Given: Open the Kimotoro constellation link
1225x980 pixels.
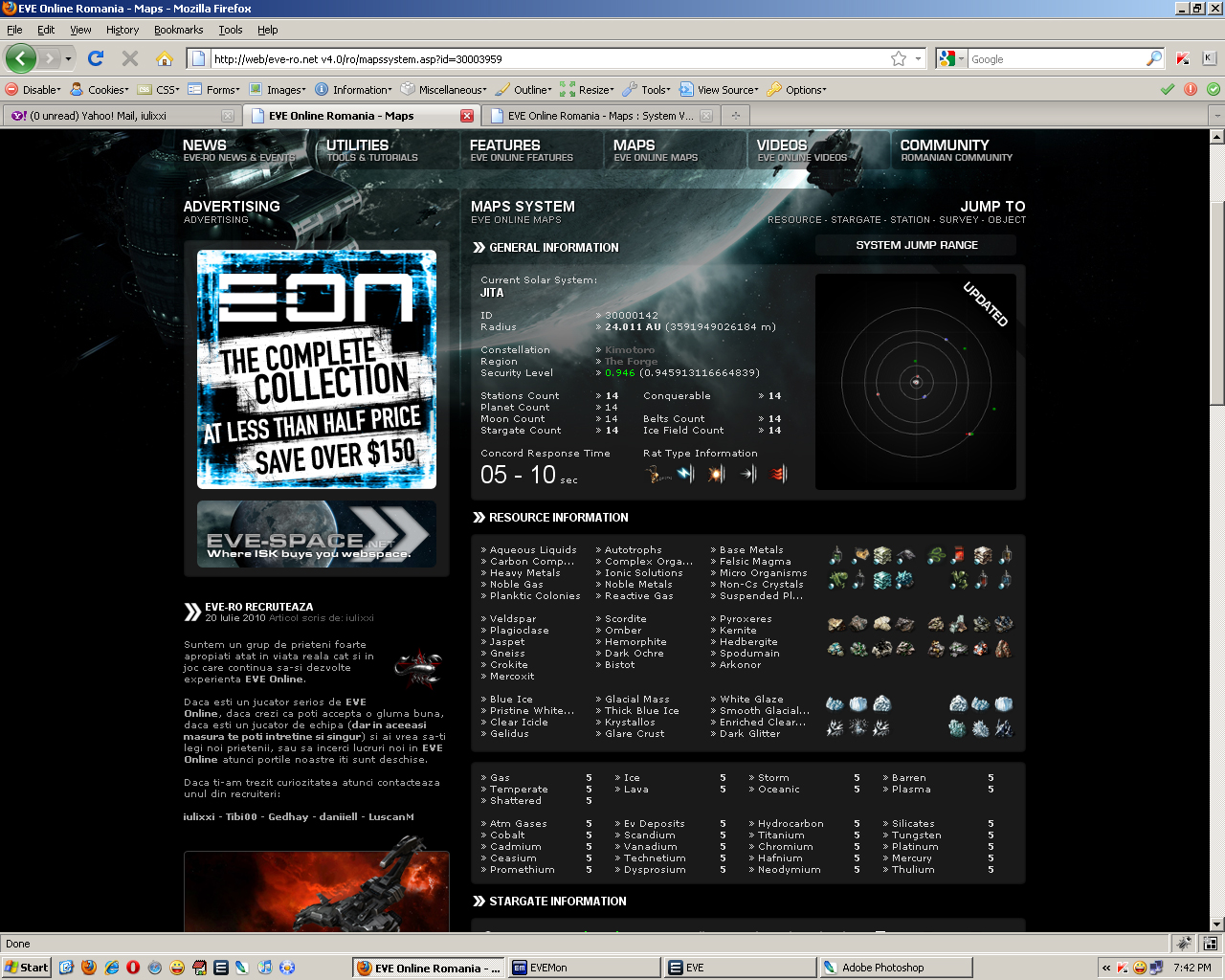Looking at the screenshot, I should click(x=630, y=350).
